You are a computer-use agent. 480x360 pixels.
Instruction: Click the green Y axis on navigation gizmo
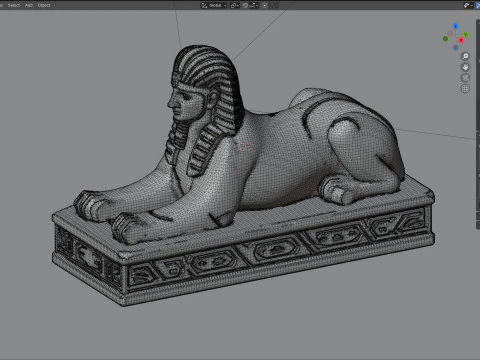click(466, 35)
